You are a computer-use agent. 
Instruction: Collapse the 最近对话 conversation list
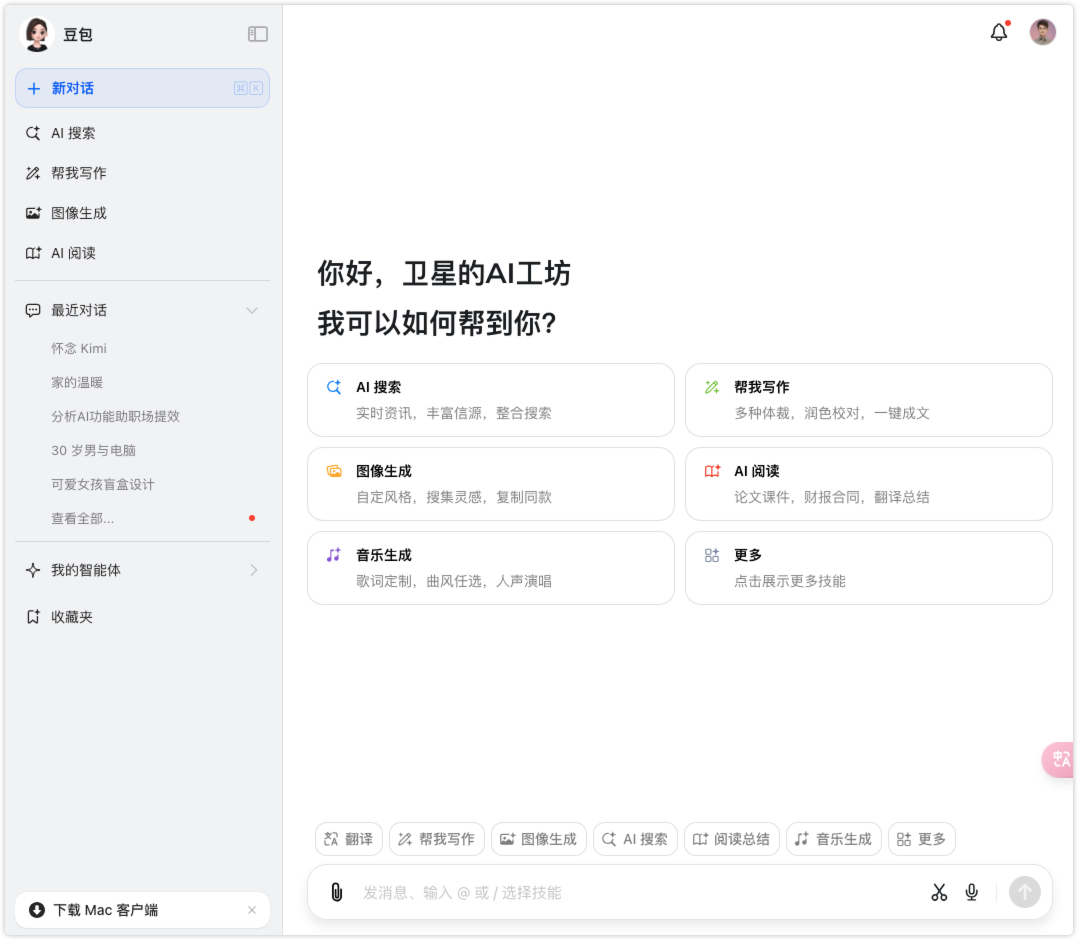point(251,310)
